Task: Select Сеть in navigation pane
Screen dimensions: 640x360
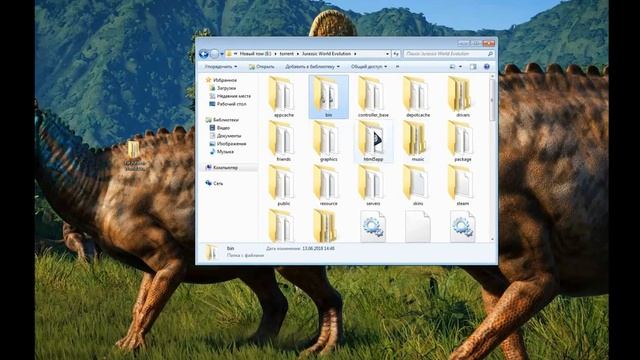Action: click(218, 184)
